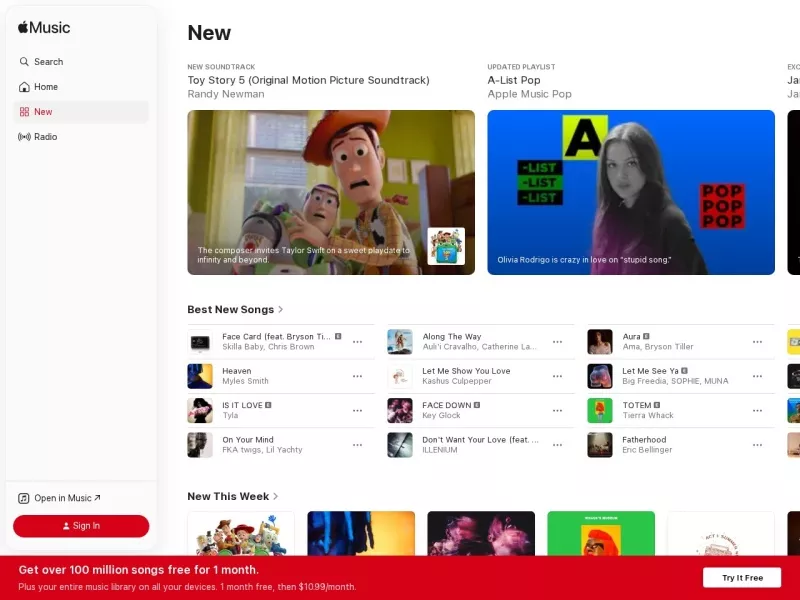Screen dimensions: 800x600
Task: Click the Radio broadcast icon
Action: [x=24, y=137]
